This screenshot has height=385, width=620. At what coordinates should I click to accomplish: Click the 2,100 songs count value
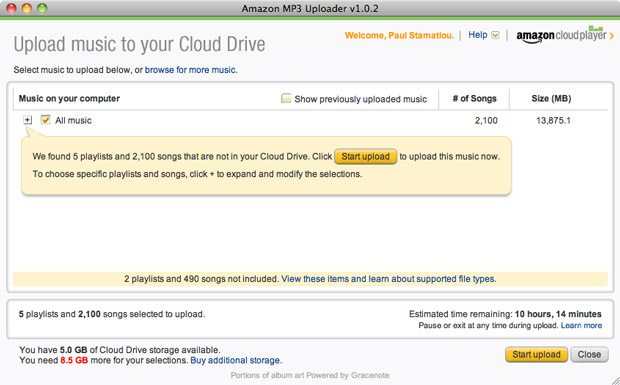coord(486,121)
